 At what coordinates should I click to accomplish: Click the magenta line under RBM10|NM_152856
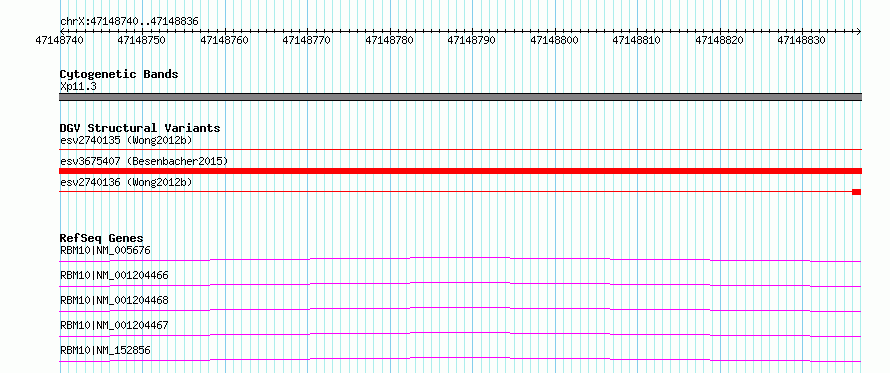click(460, 359)
